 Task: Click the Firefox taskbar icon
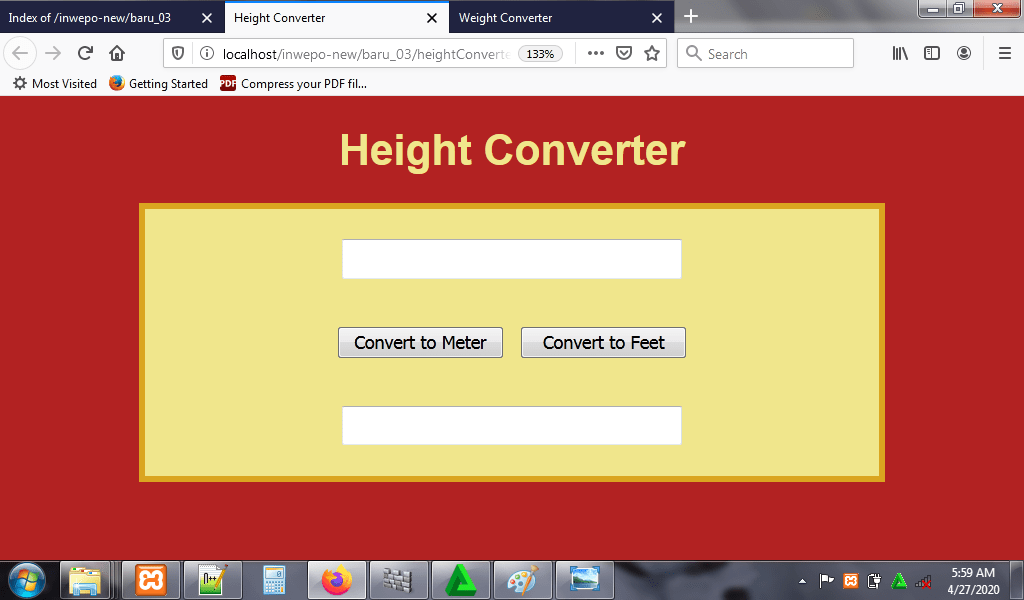pyautogui.click(x=336, y=580)
